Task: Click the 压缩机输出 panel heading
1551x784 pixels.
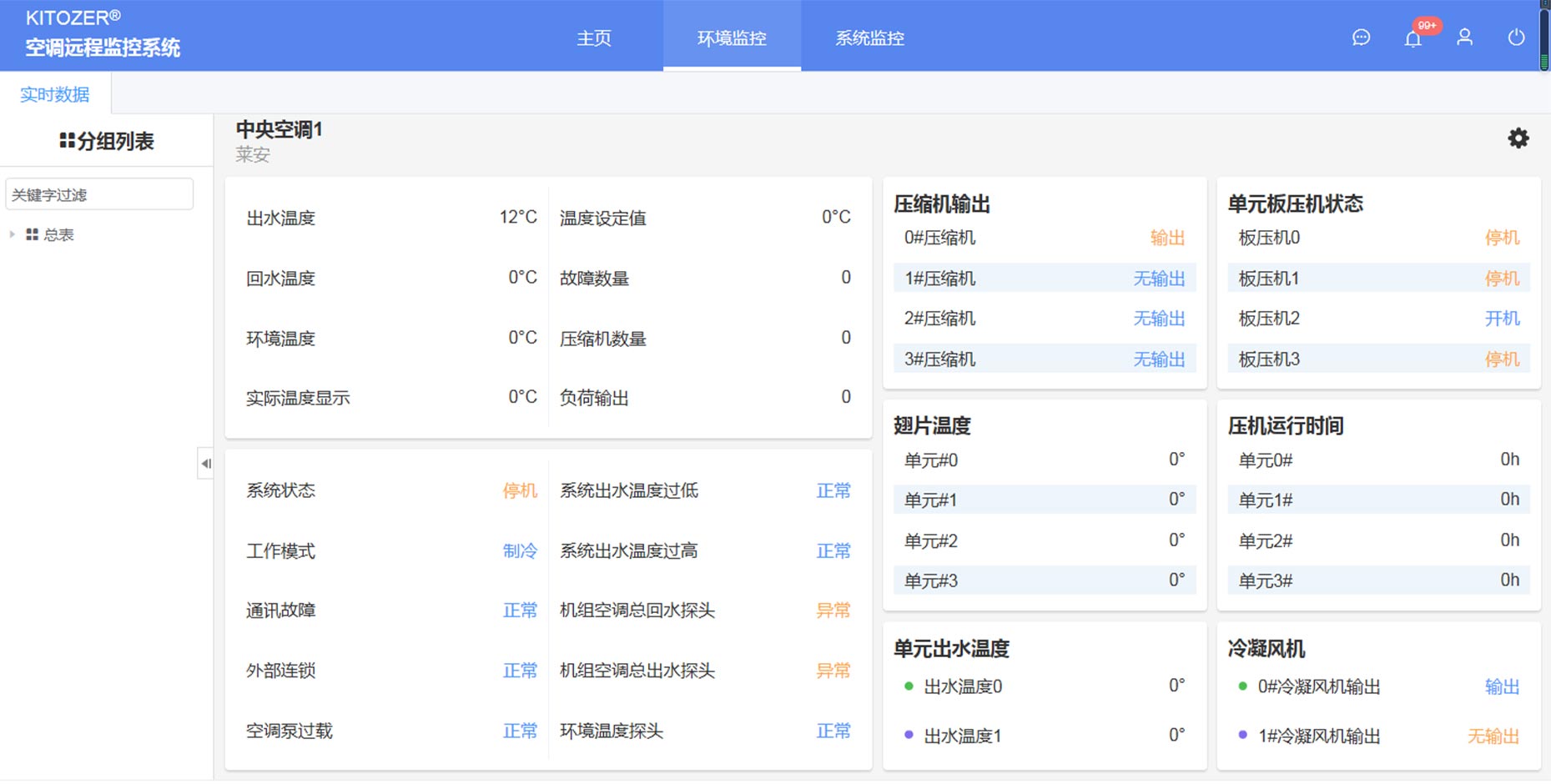Action: pos(942,204)
